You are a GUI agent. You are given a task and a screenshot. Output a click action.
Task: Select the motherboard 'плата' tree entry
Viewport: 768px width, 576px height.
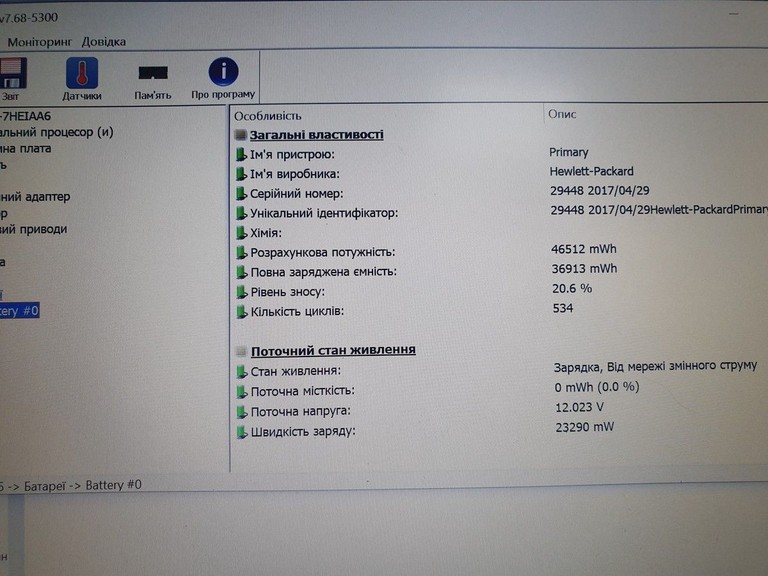coord(25,148)
